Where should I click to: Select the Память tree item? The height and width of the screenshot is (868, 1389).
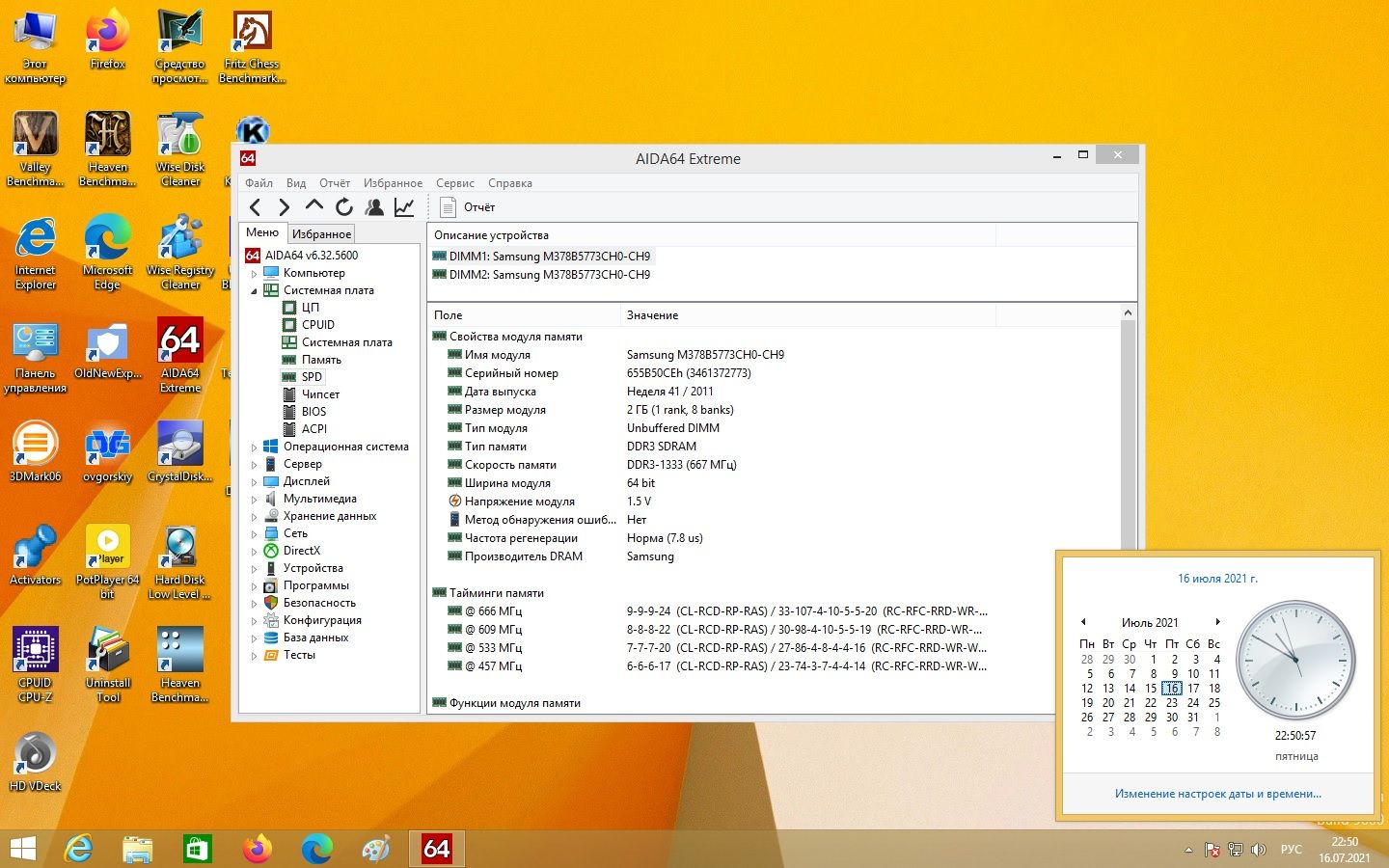coord(321,360)
